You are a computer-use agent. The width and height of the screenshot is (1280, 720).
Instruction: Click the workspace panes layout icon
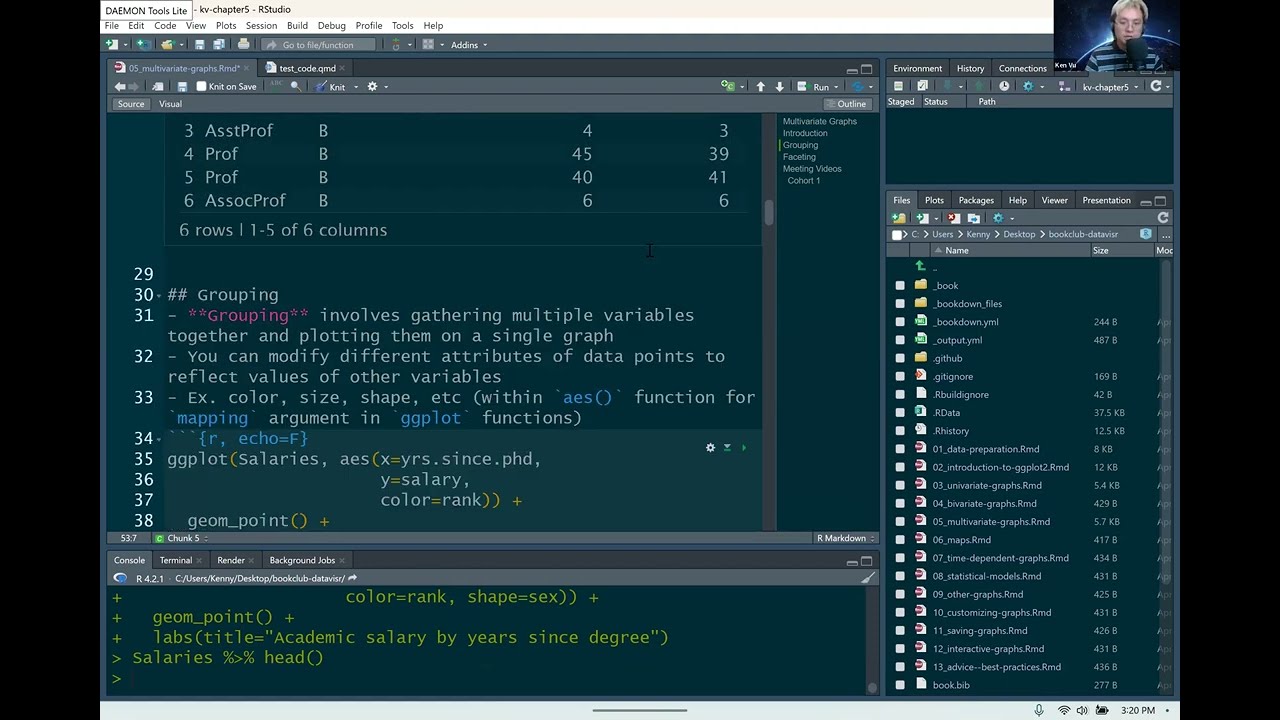428,44
